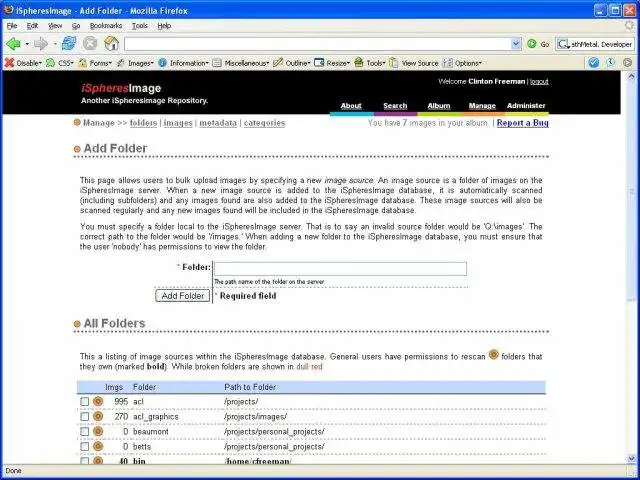Screen dimensions: 640x480
Task: Open the Tools menu in menu bar
Action: 140,26
